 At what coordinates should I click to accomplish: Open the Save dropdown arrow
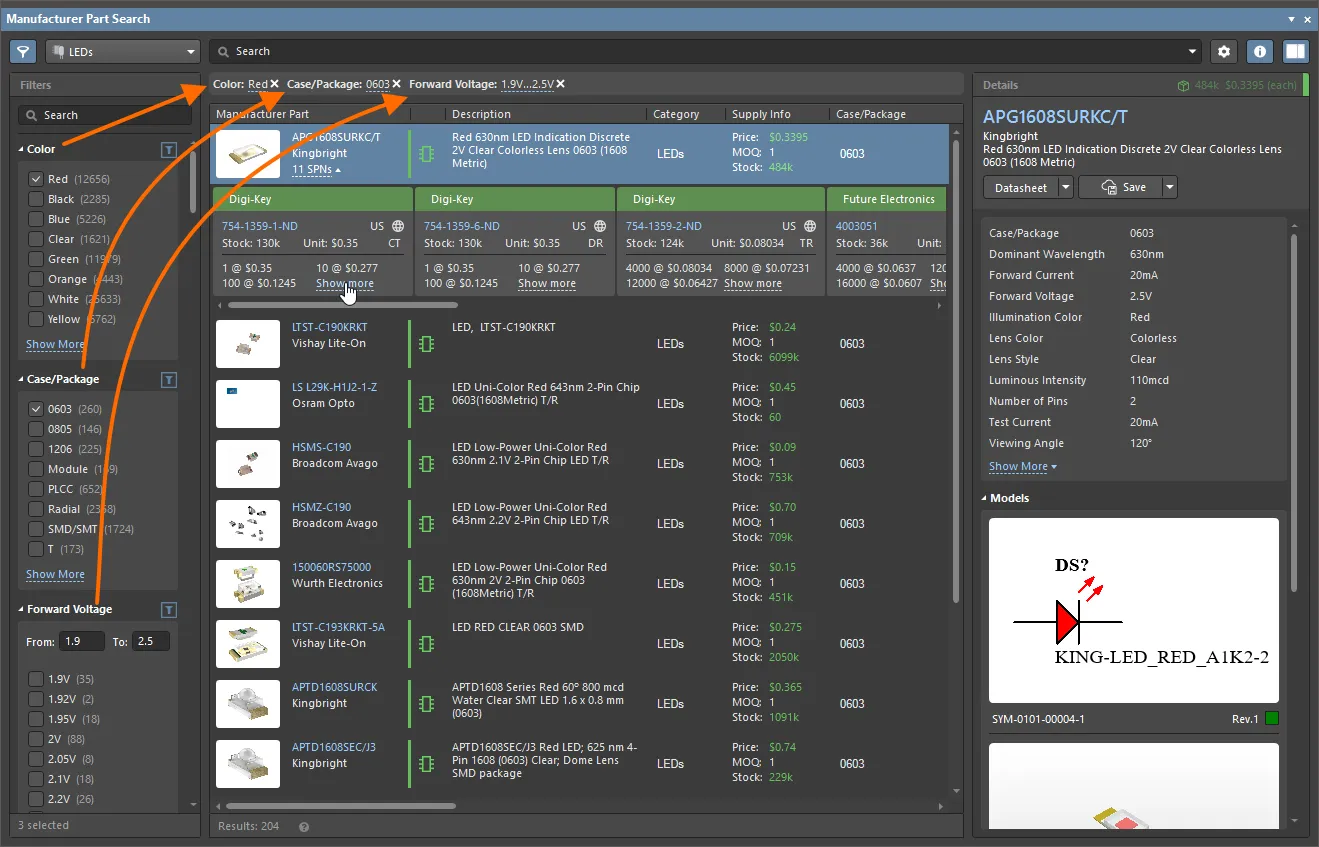1170,187
